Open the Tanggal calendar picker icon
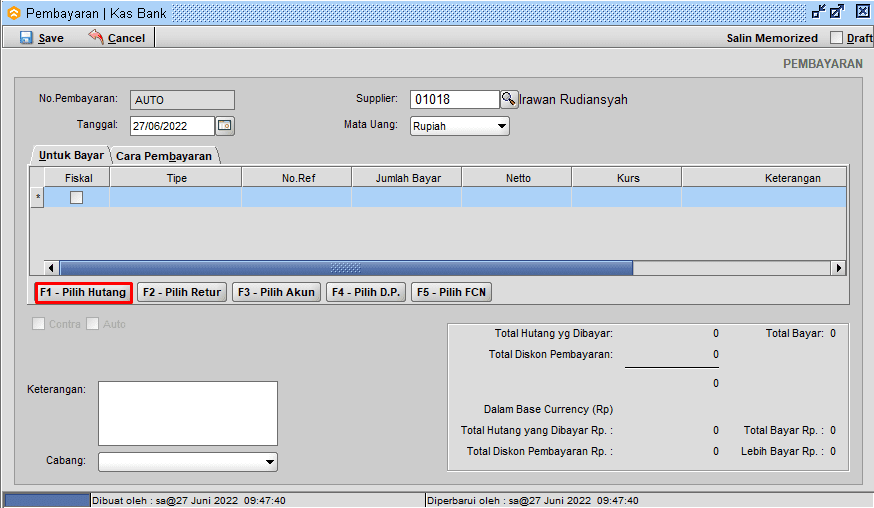Viewport: 874px width, 508px height. [225, 126]
